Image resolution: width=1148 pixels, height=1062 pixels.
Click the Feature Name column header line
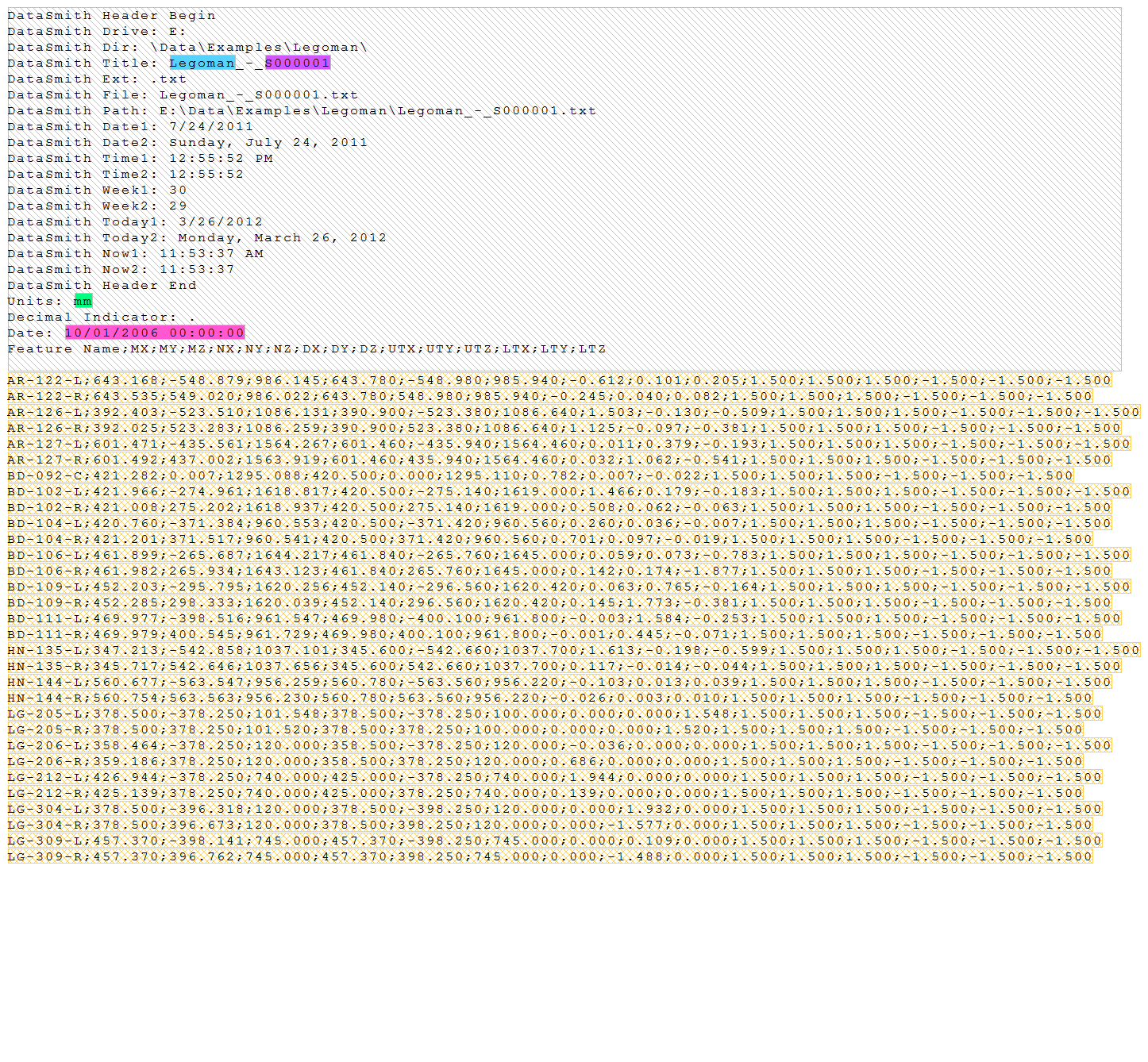click(306, 348)
